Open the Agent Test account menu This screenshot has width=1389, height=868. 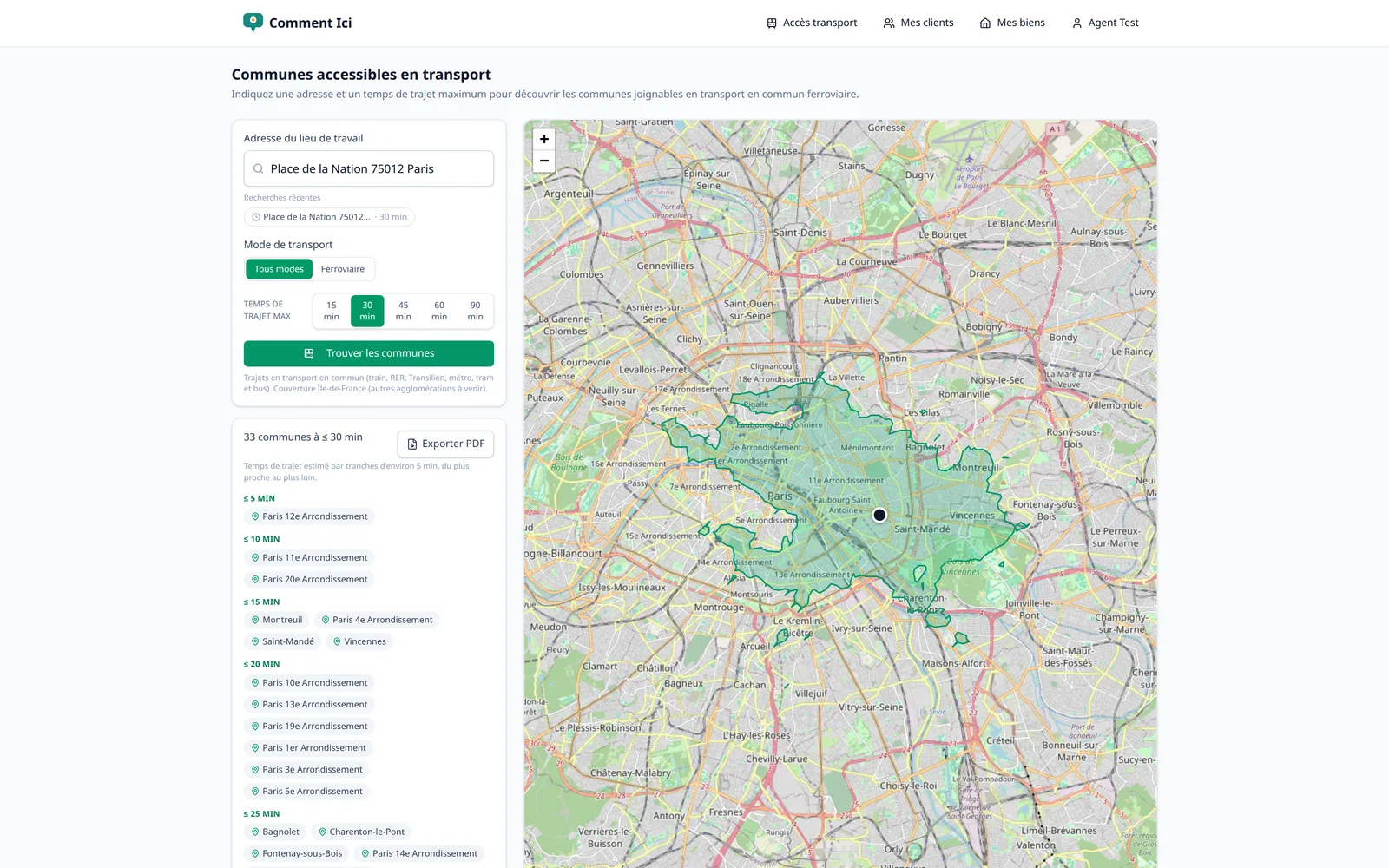(1105, 23)
